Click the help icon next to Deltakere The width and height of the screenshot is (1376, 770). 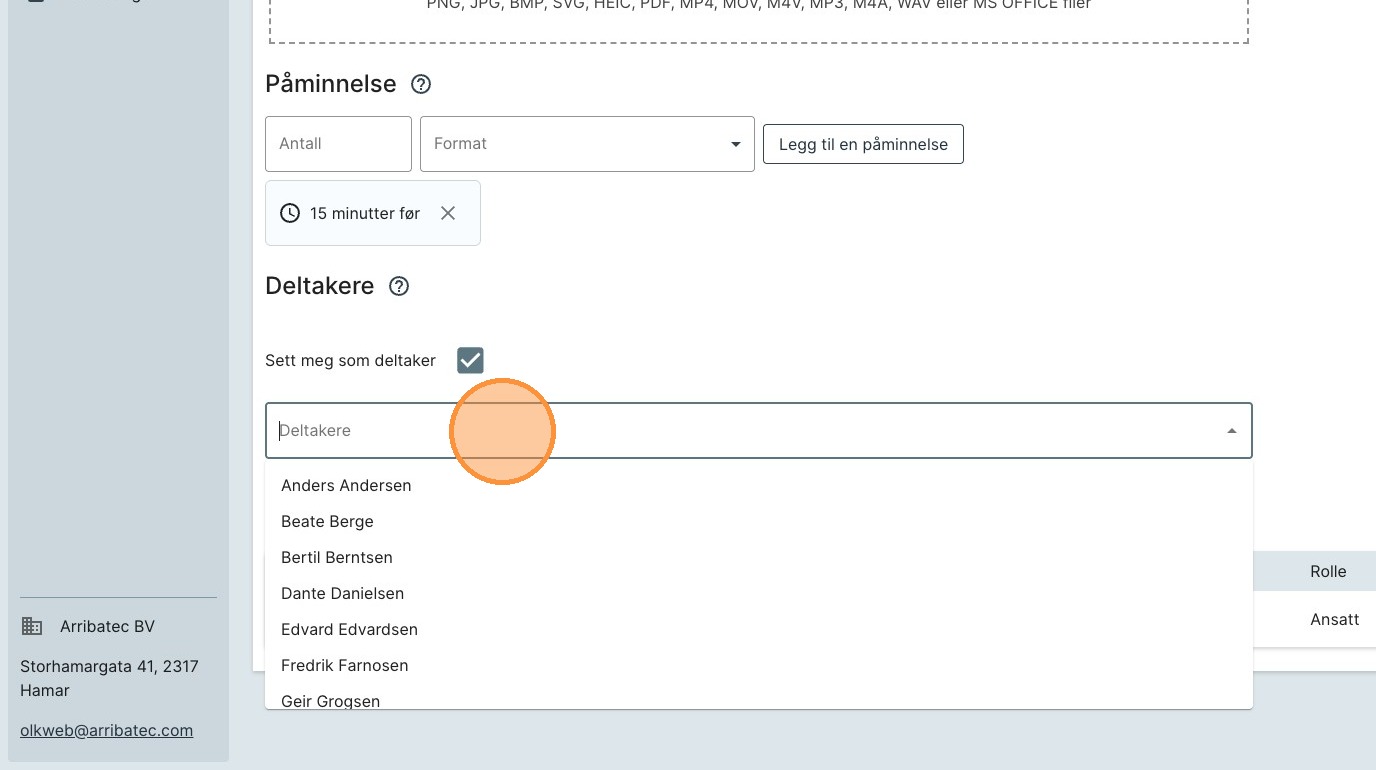pyautogui.click(x=399, y=287)
